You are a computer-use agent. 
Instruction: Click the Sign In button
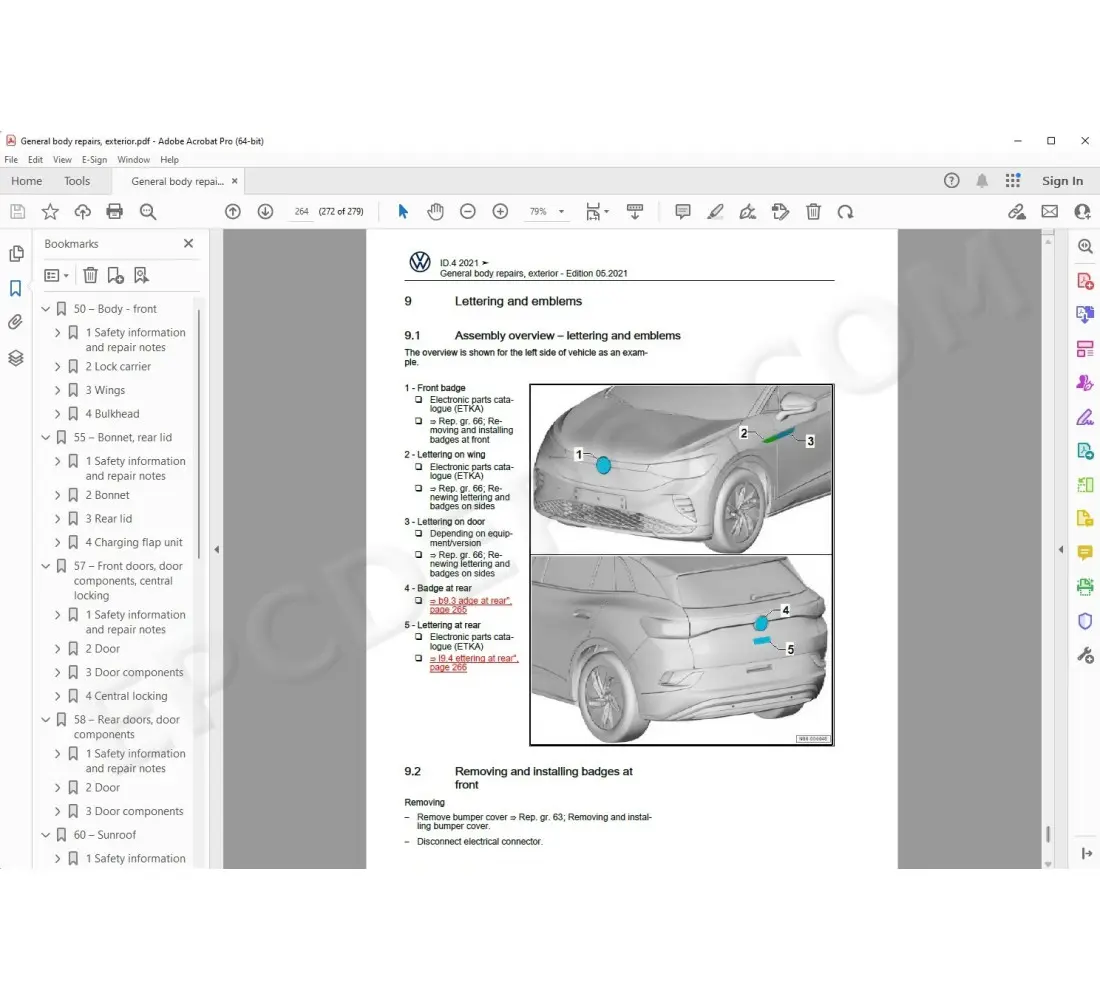(x=1062, y=181)
